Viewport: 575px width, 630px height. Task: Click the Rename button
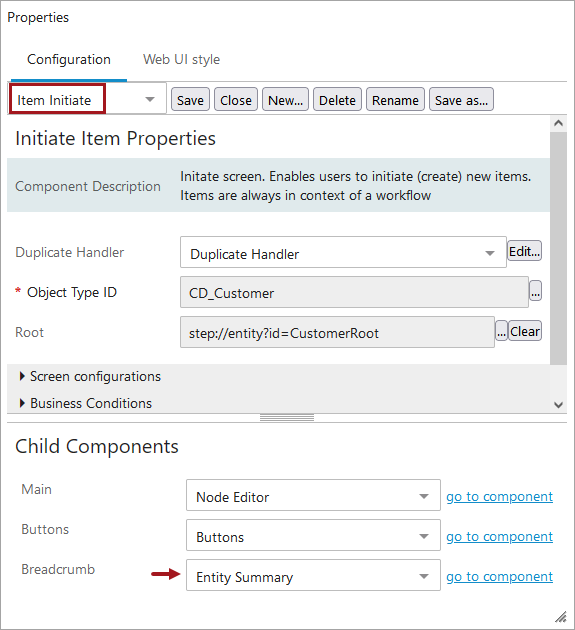click(395, 100)
